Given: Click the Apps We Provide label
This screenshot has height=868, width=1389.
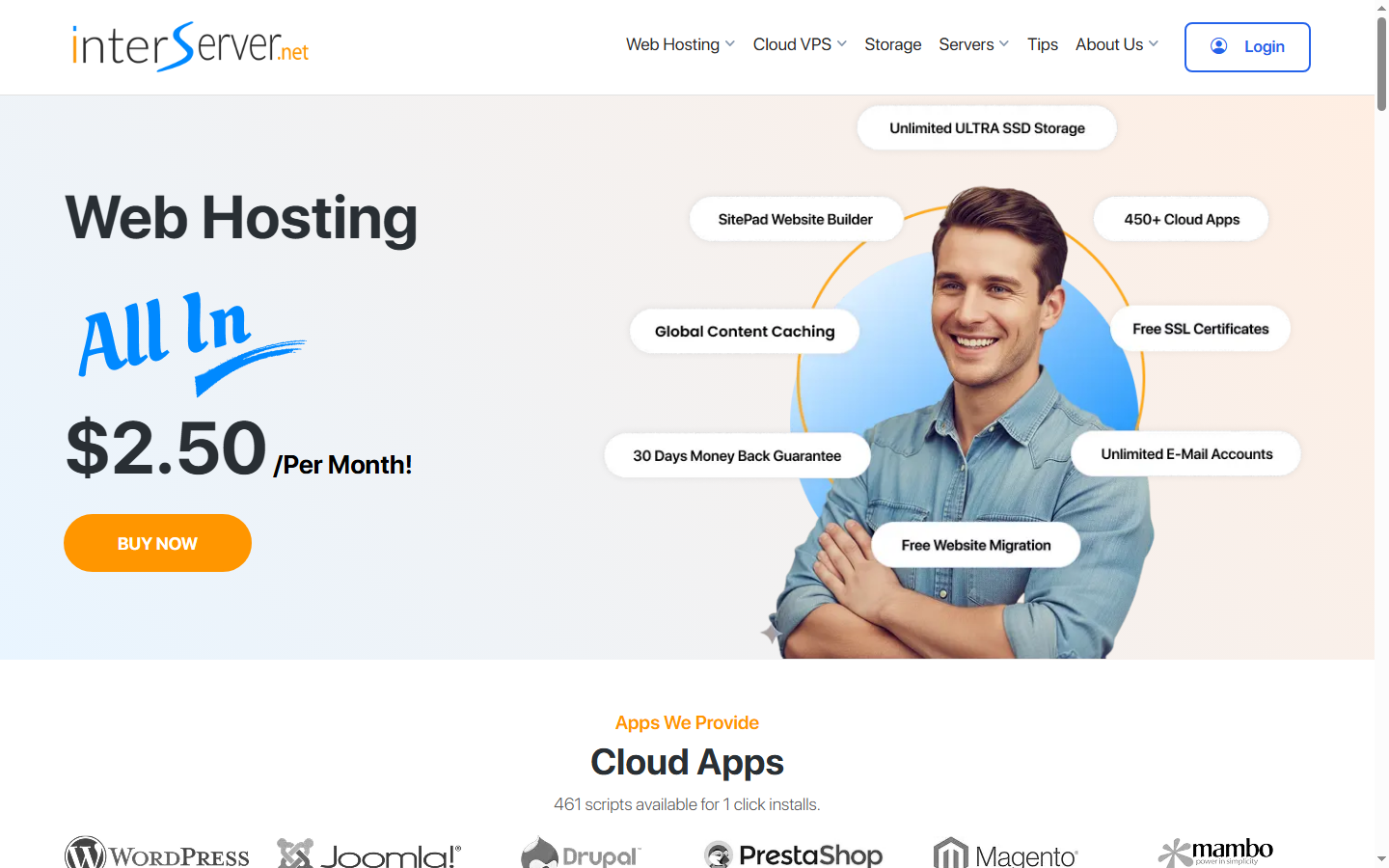Looking at the screenshot, I should point(687,722).
